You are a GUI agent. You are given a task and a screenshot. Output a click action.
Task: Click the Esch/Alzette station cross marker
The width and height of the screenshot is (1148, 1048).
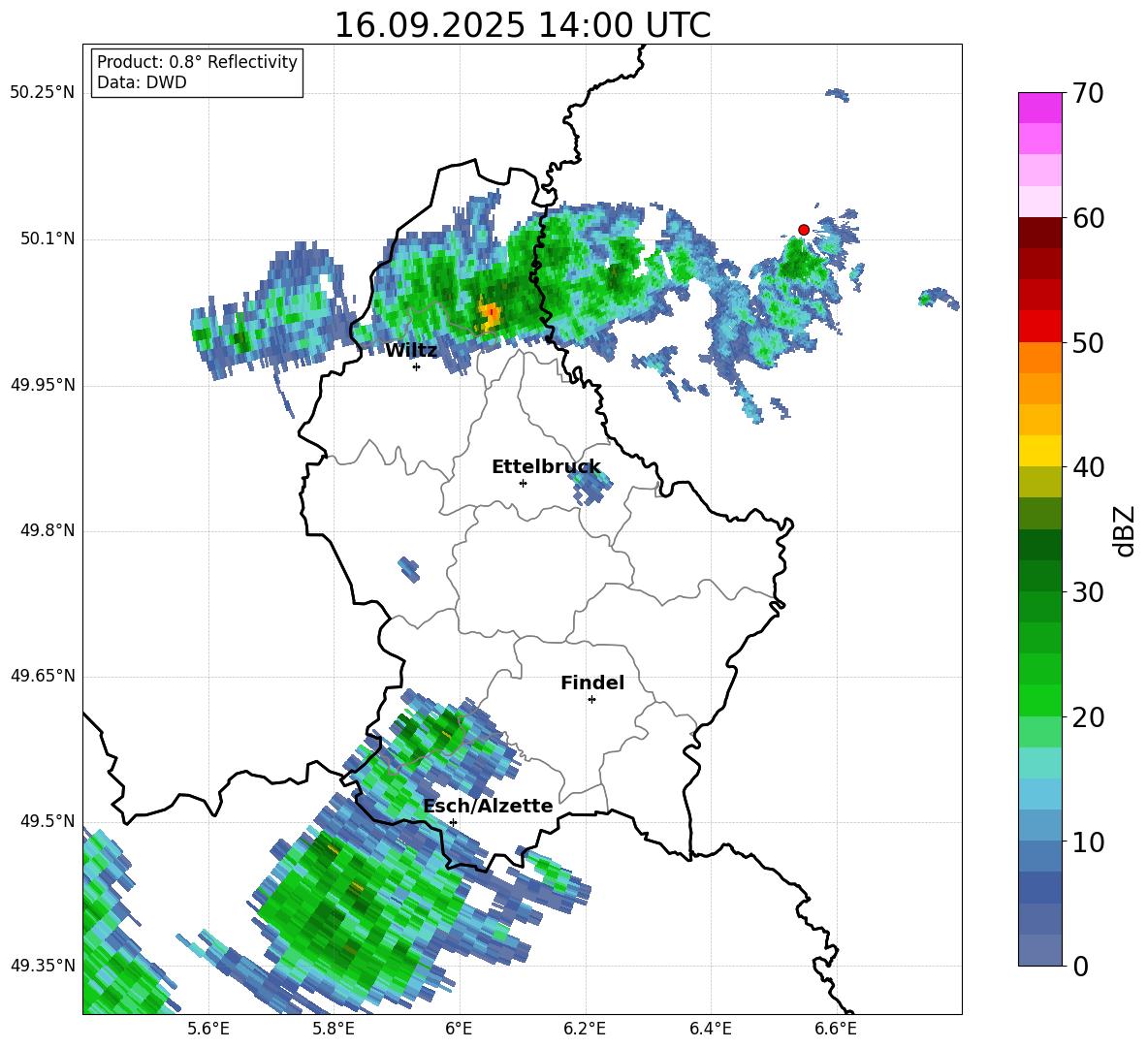[x=453, y=822]
